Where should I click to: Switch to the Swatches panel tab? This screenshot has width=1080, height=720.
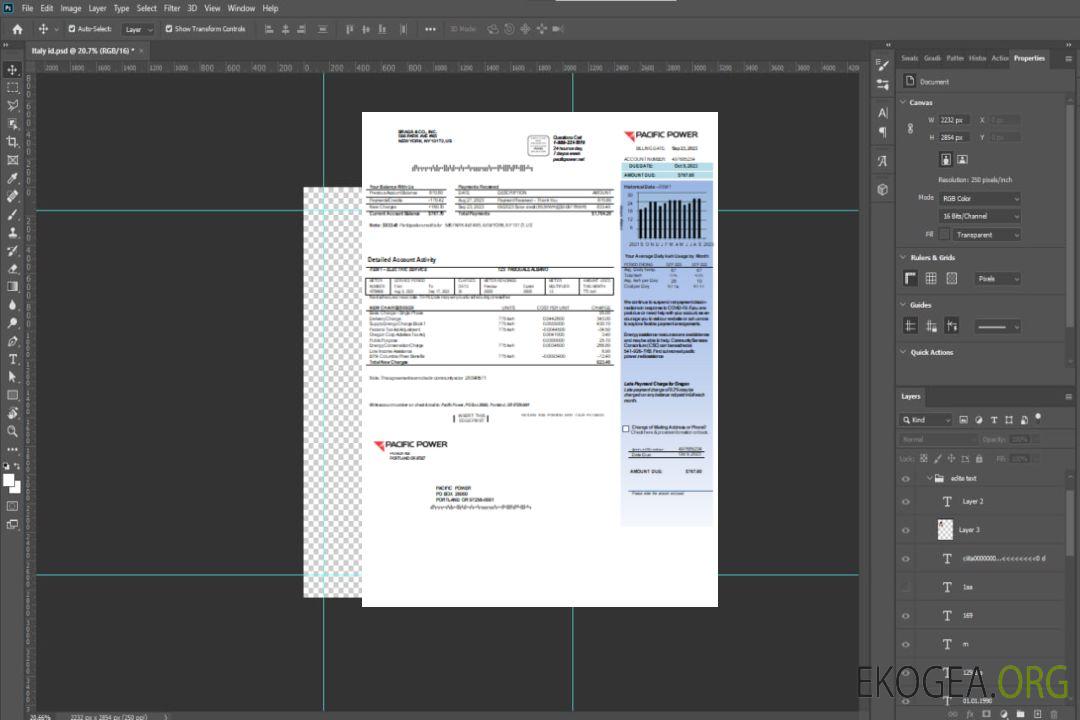(909, 58)
